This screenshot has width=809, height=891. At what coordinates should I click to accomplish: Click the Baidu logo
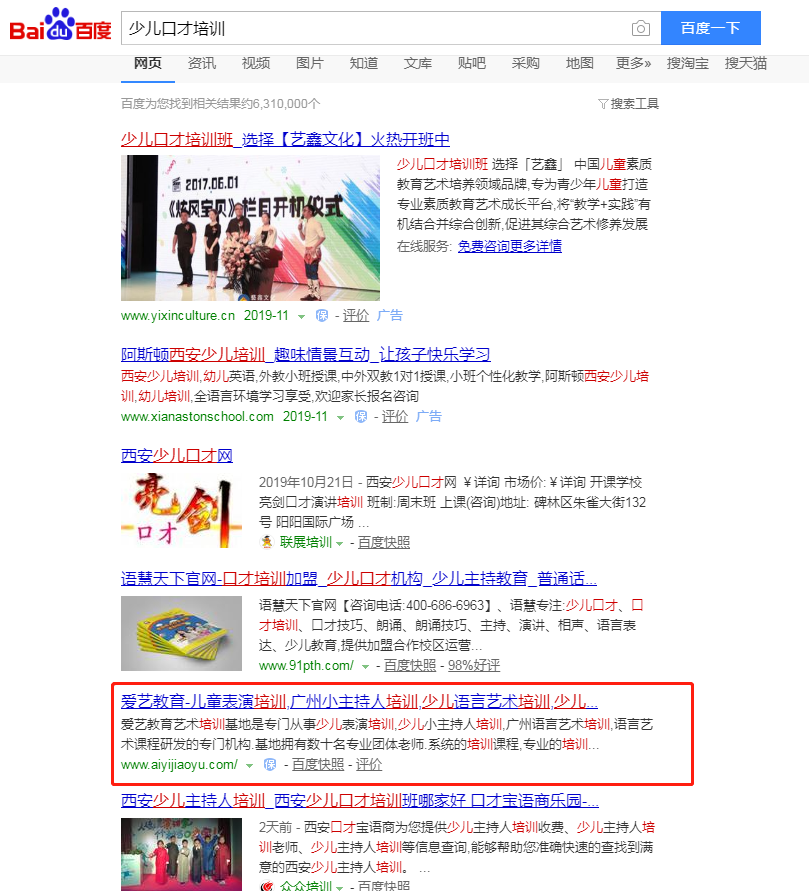point(60,25)
